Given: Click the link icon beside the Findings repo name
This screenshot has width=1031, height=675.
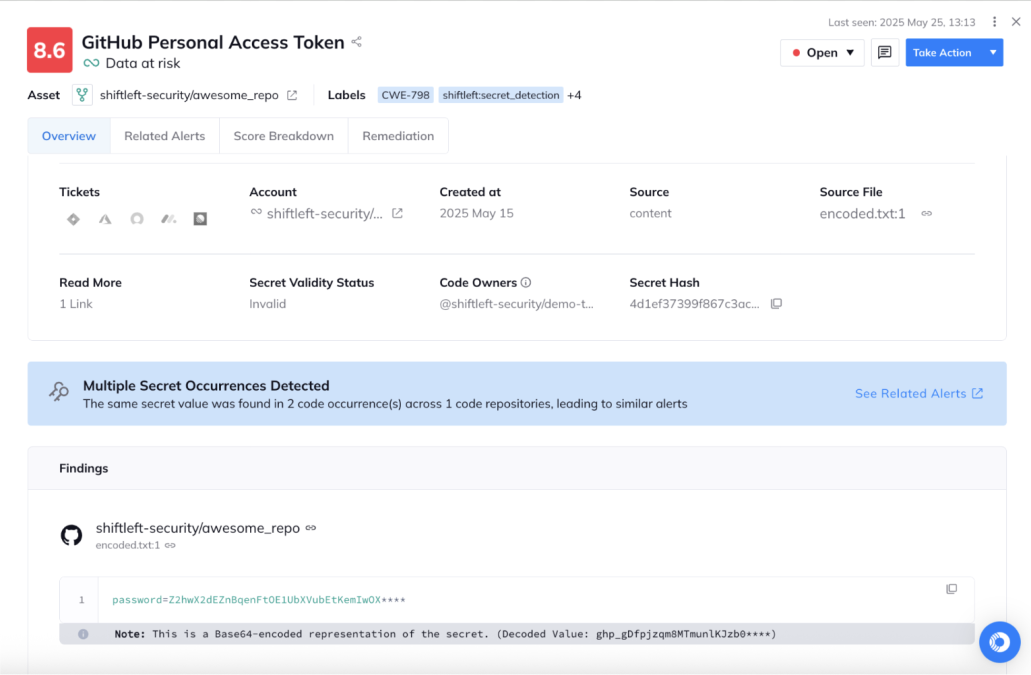Looking at the screenshot, I should 311,528.
